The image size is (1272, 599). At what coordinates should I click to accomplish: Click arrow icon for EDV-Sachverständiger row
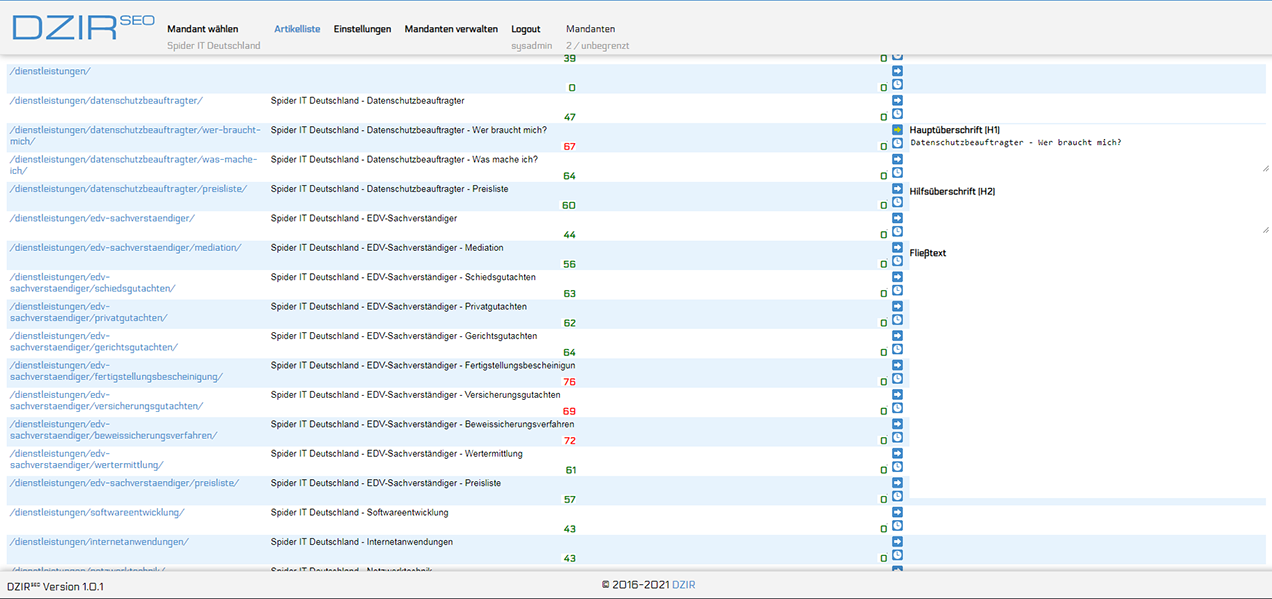point(897,218)
